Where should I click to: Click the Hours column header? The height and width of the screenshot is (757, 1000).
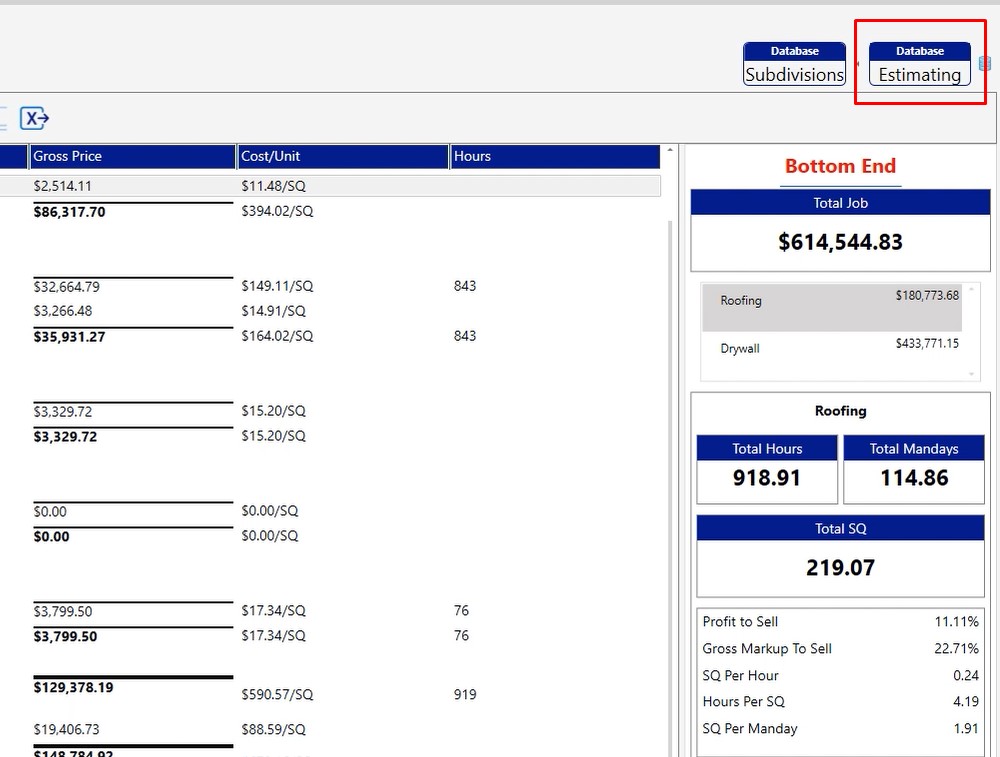[554, 157]
